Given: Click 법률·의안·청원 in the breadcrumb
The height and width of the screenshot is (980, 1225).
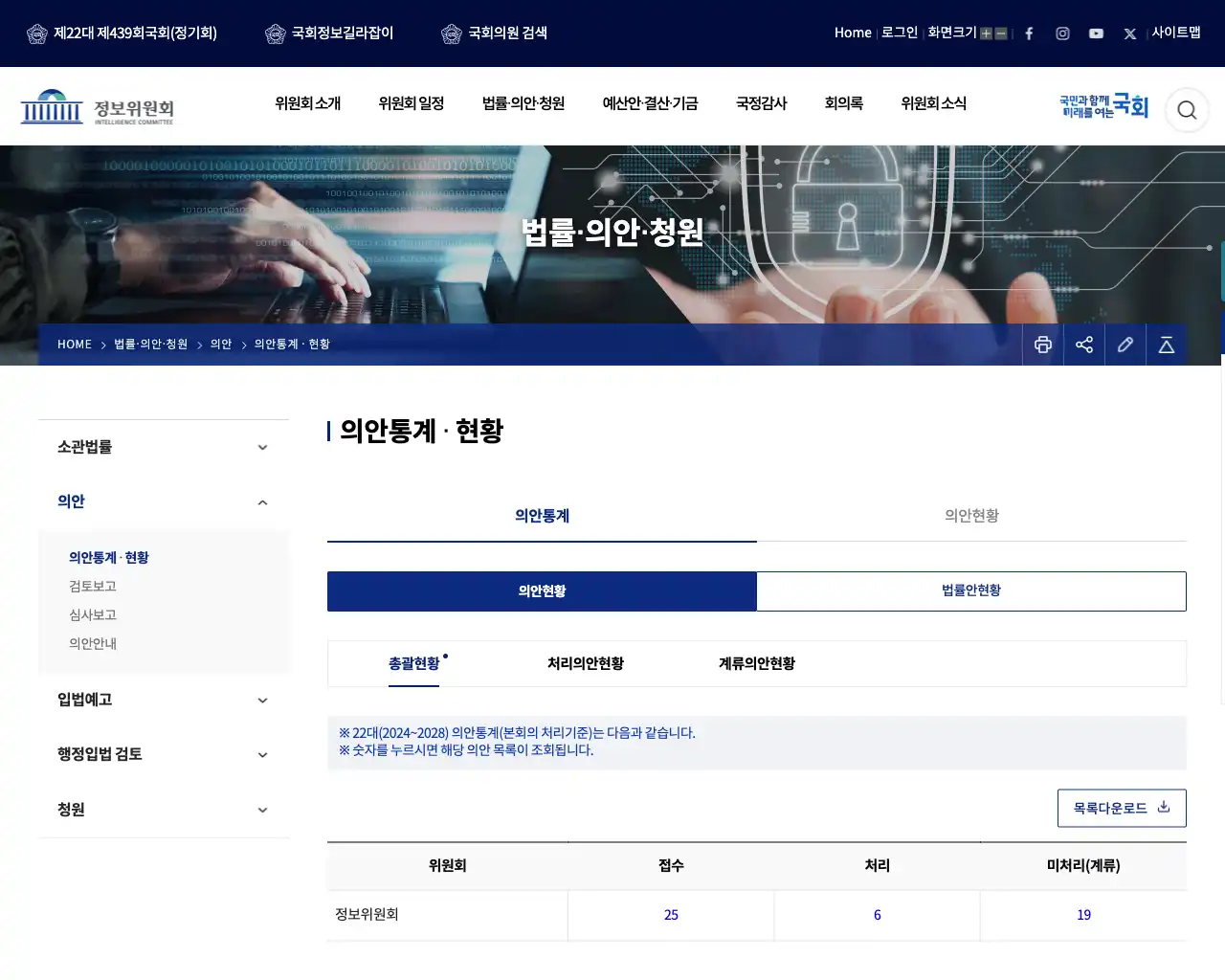Looking at the screenshot, I should (151, 345).
